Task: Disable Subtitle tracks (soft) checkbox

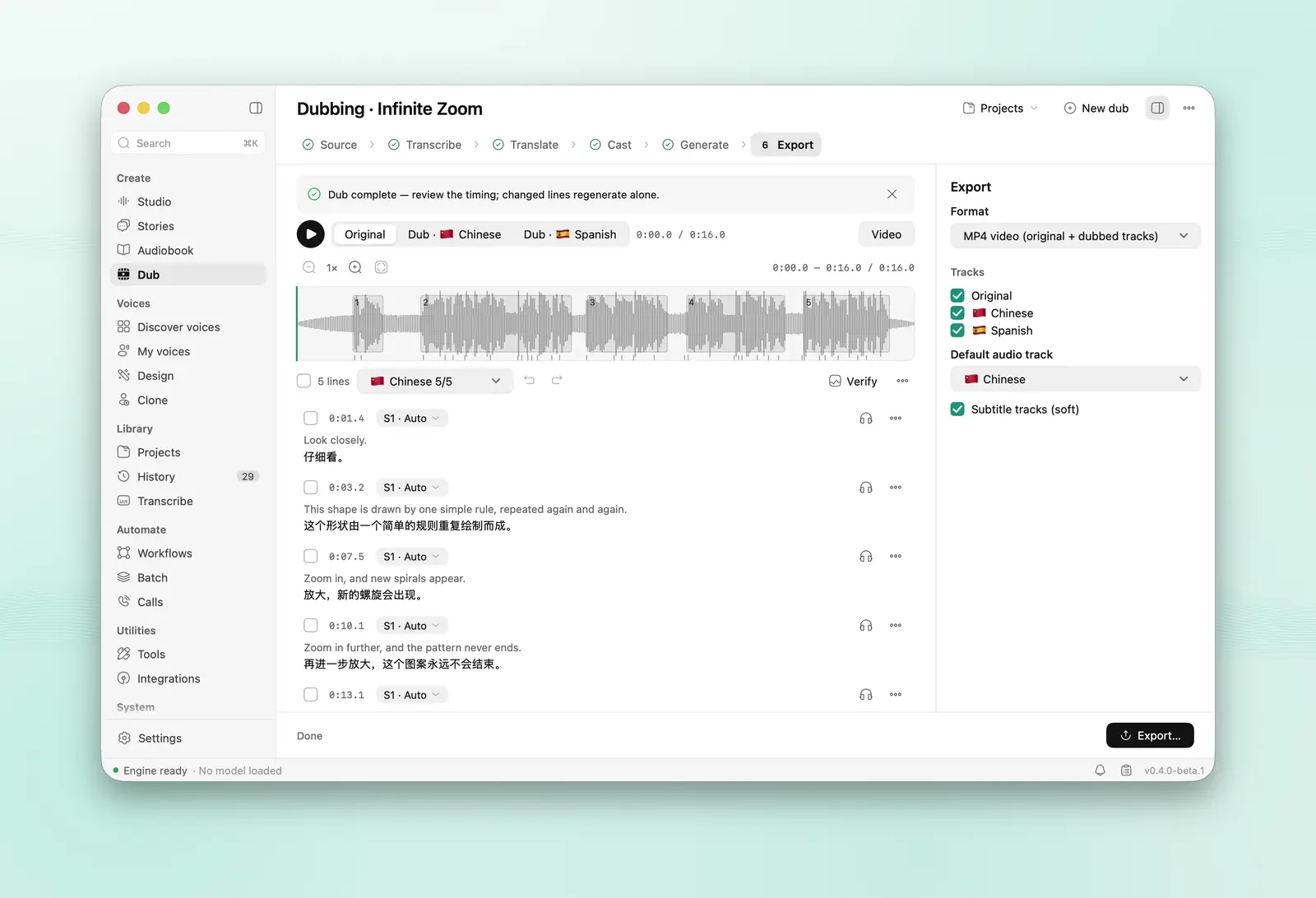Action: click(x=957, y=409)
